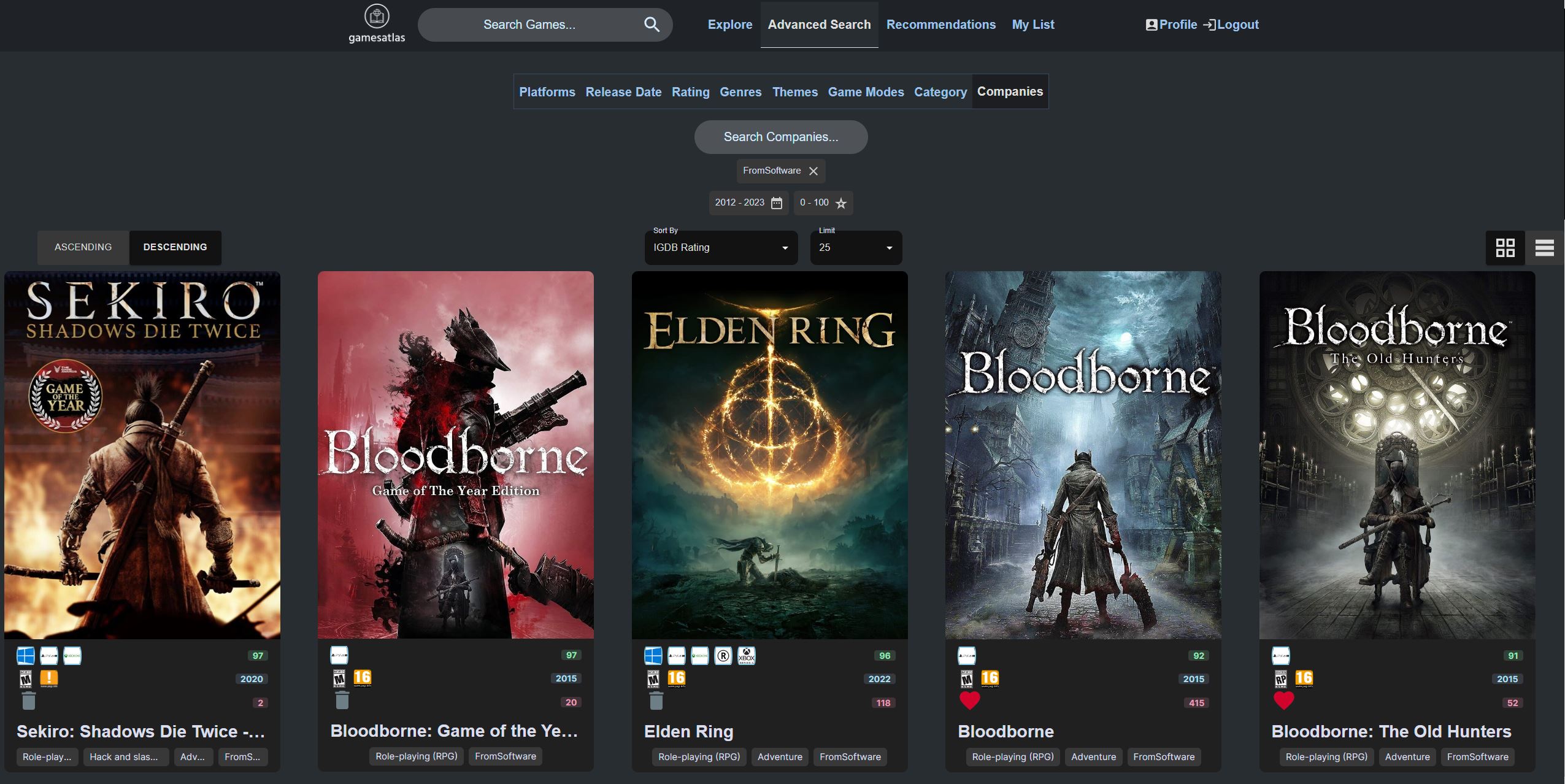Click trash icon on Sekiro card
The image size is (1565, 784).
coord(29,701)
